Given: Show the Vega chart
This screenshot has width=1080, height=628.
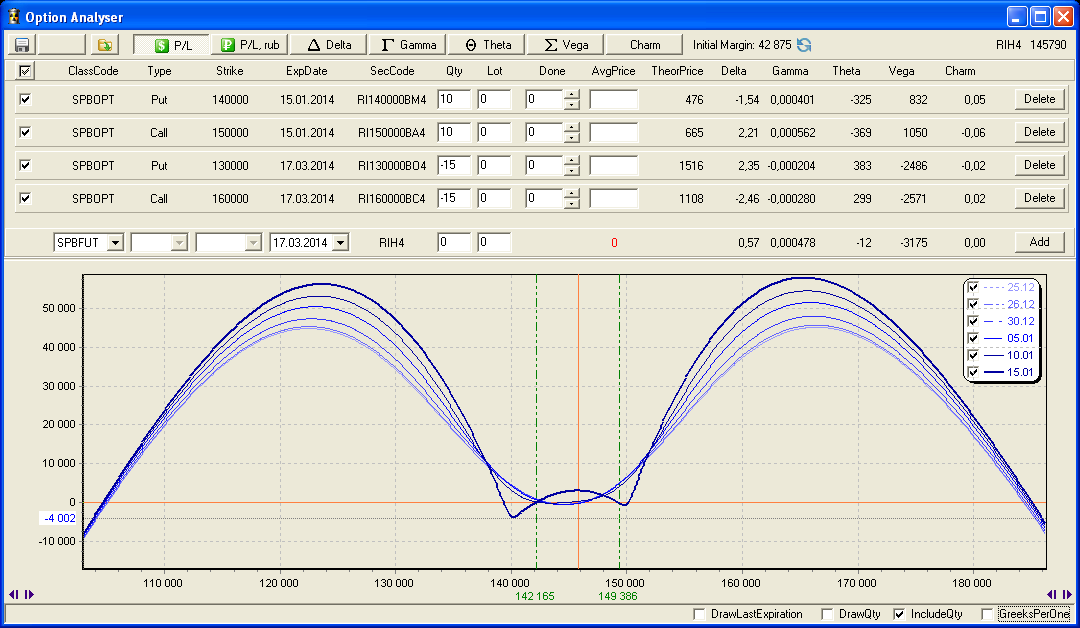Looking at the screenshot, I should tap(566, 45).
